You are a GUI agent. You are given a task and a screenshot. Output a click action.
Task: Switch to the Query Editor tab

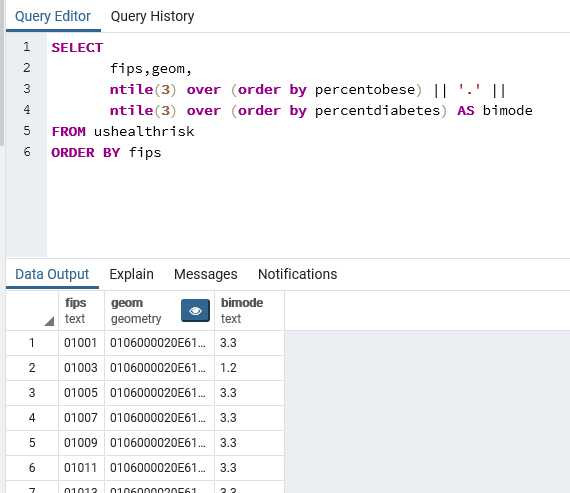coord(53,16)
